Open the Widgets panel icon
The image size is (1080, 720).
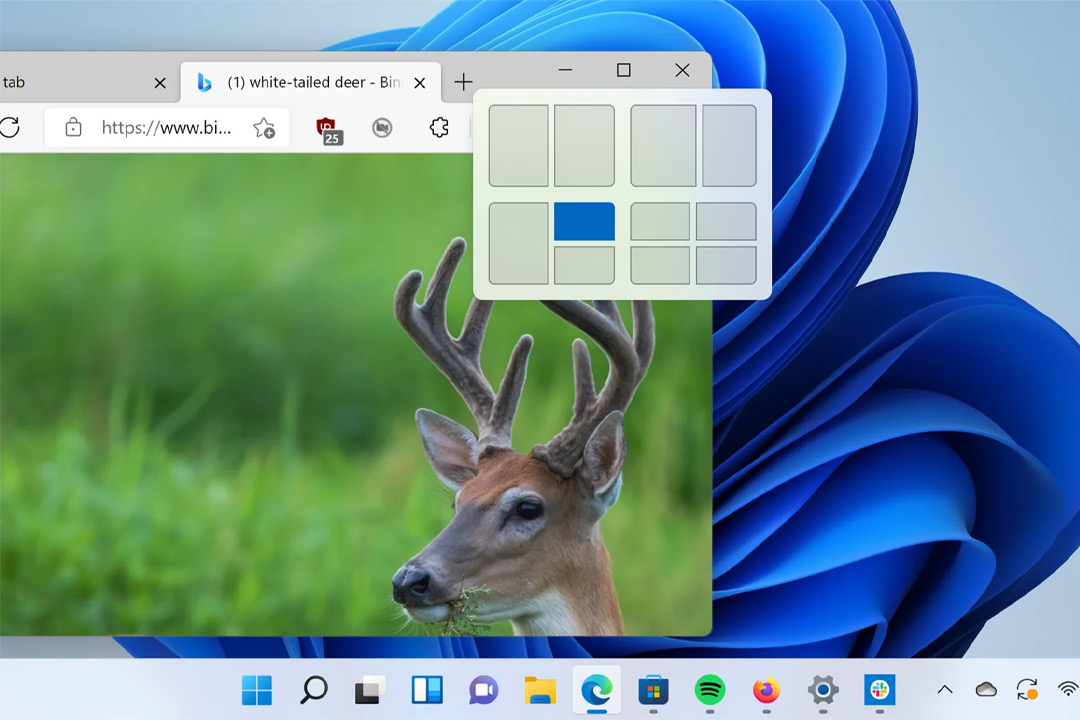(x=427, y=690)
